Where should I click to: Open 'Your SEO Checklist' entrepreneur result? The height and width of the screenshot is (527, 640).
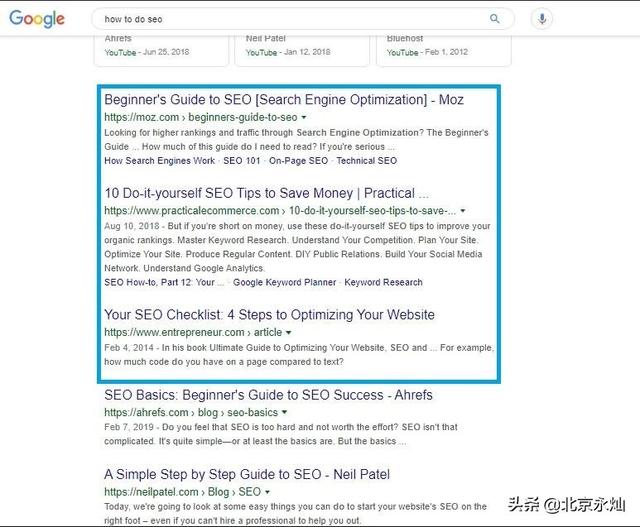pos(269,314)
